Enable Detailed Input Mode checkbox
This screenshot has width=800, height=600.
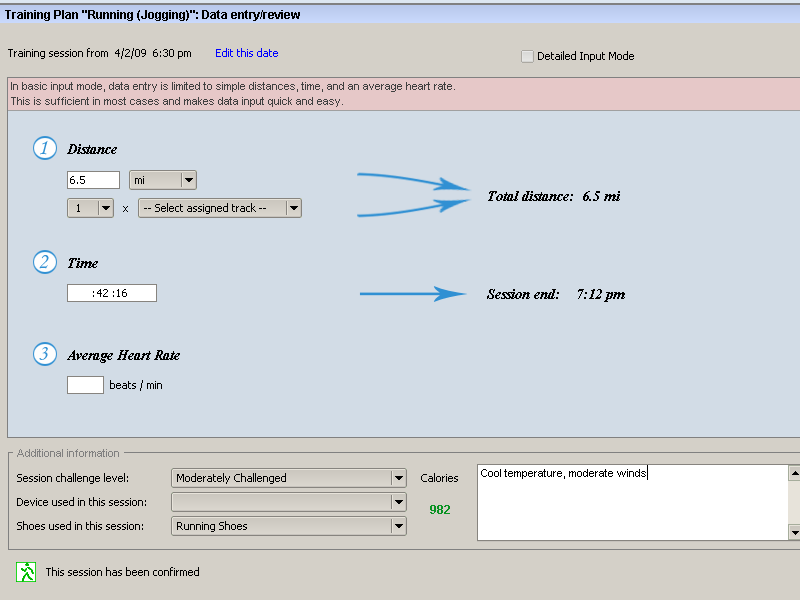click(527, 56)
